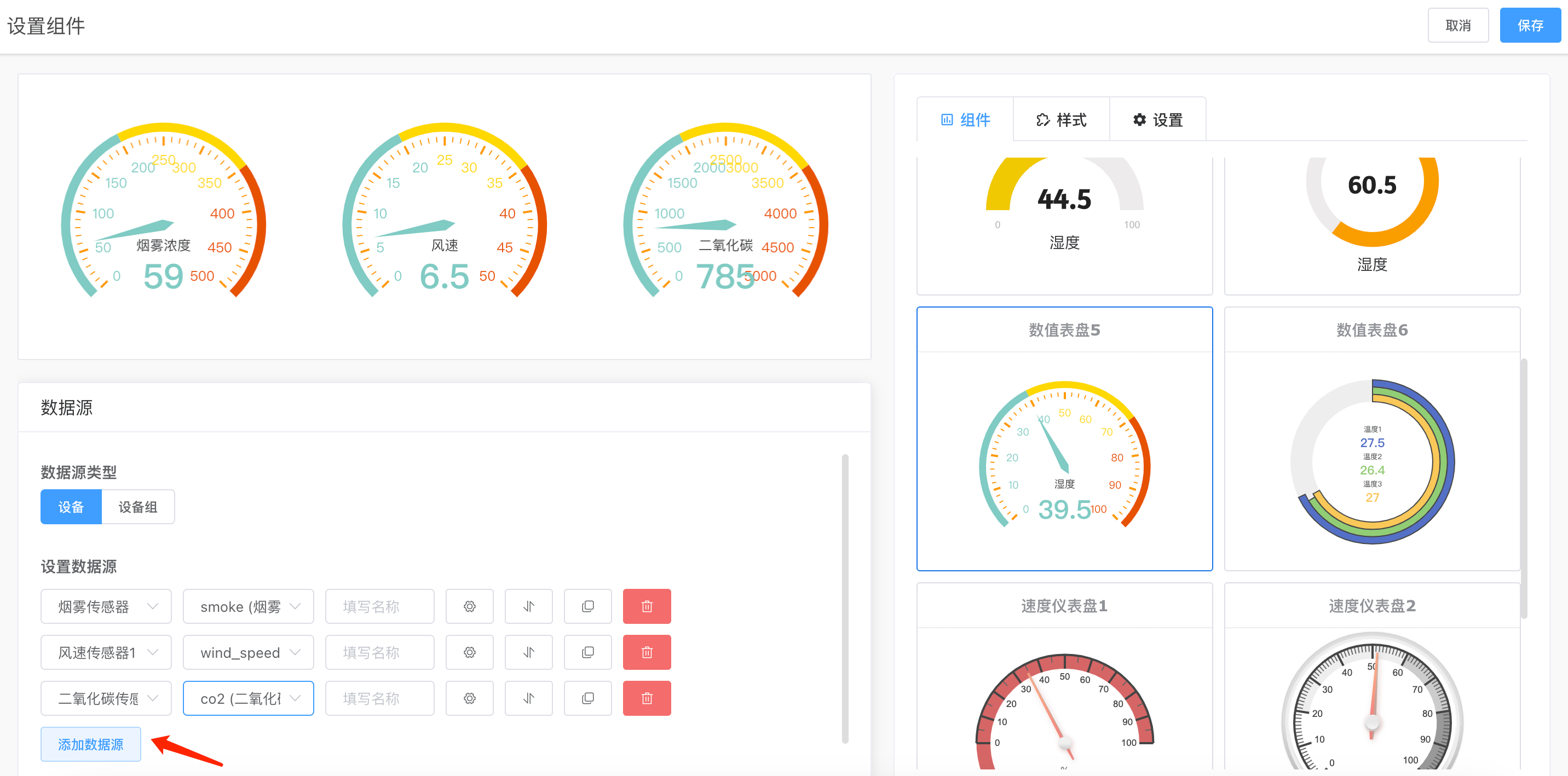Switch to the 样式 tab
The image size is (1568, 776).
[1061, 120]
